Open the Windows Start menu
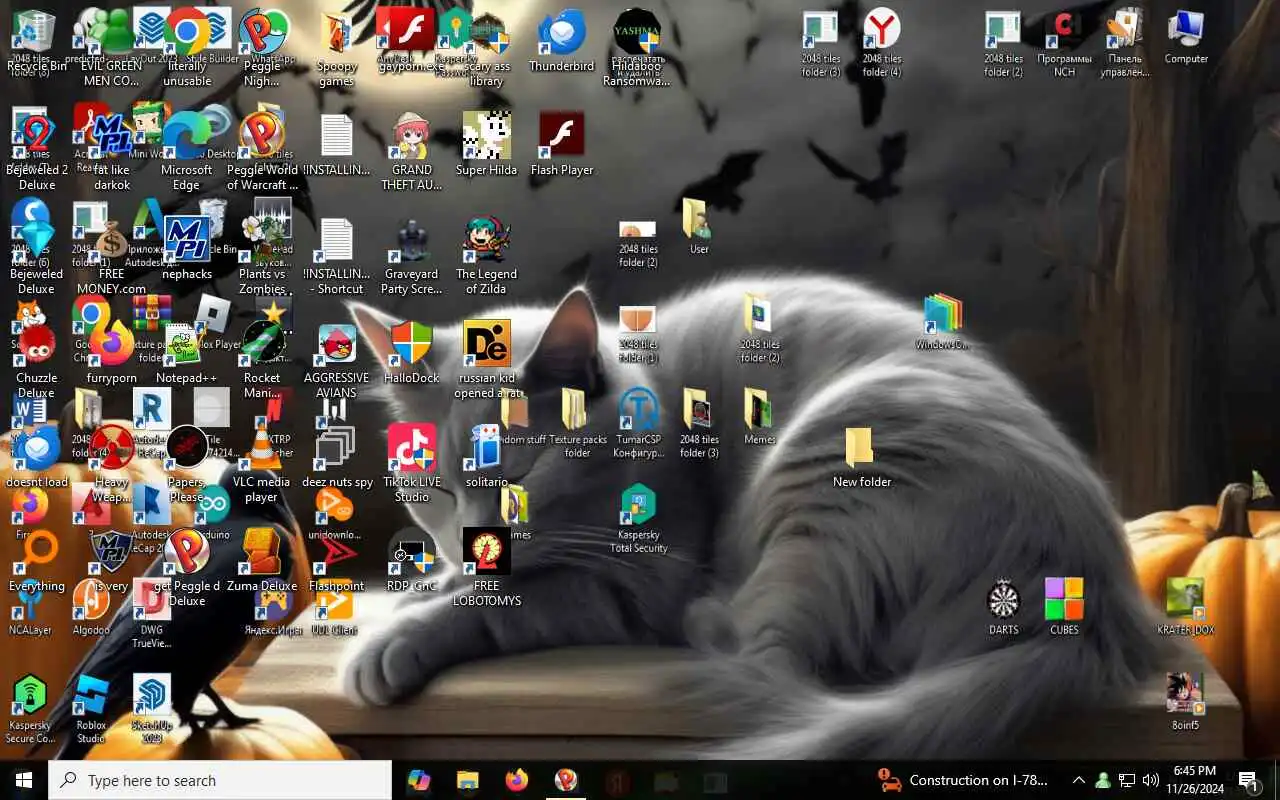 24,780
